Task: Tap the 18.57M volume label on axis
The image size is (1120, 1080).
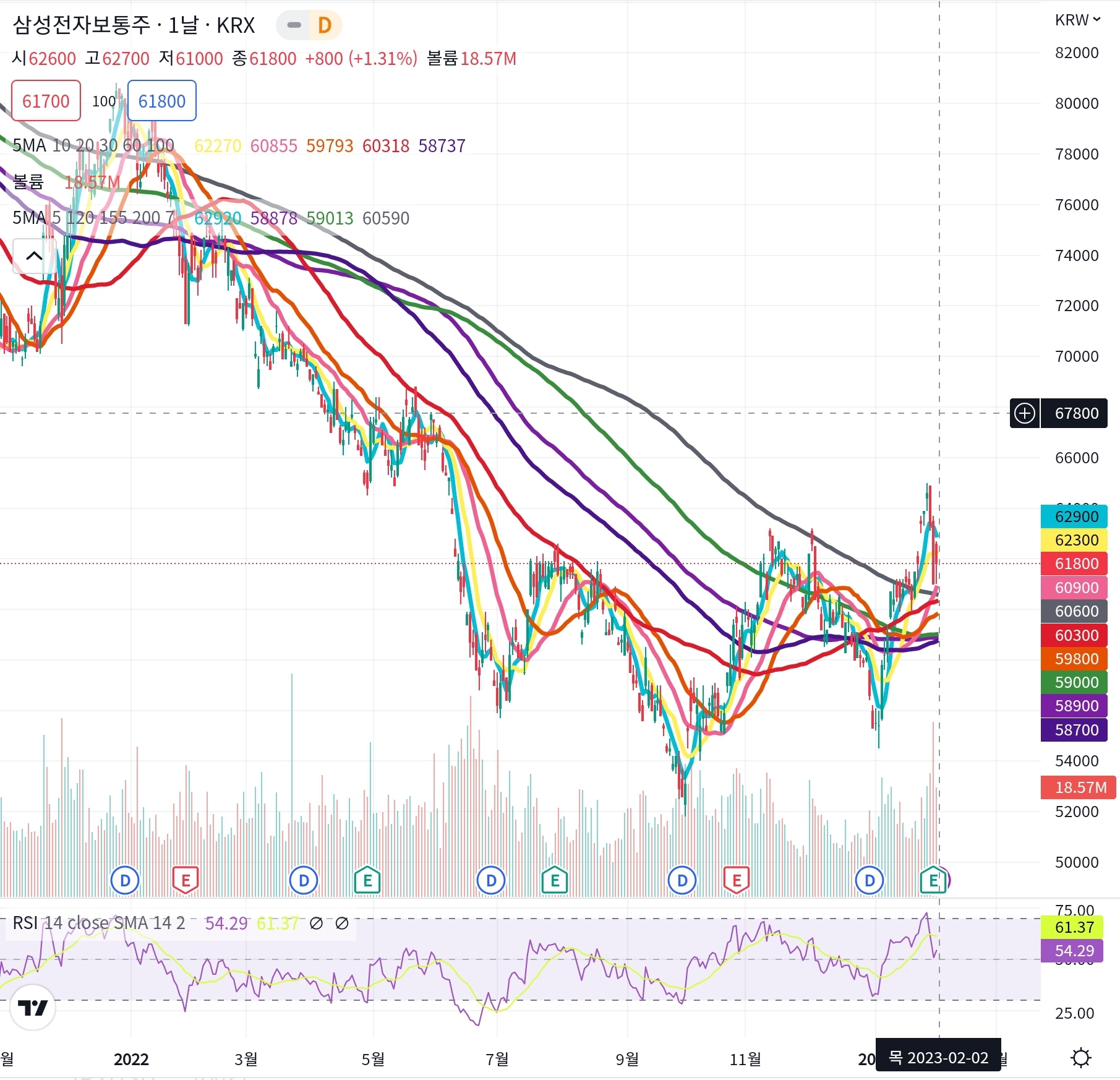Action: [x=1079, y=787]
